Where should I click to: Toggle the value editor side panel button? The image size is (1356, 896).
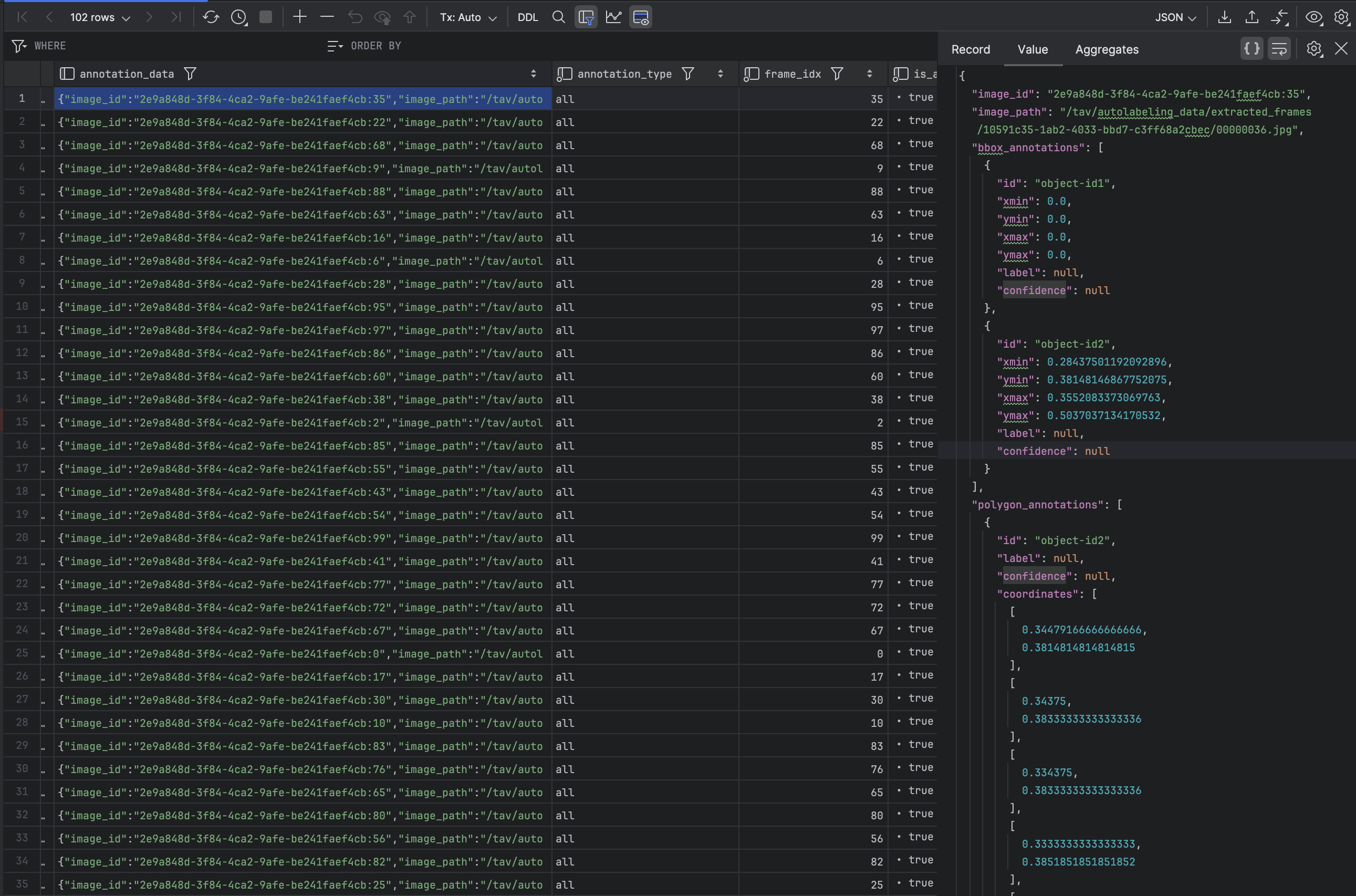click(641, 17)
